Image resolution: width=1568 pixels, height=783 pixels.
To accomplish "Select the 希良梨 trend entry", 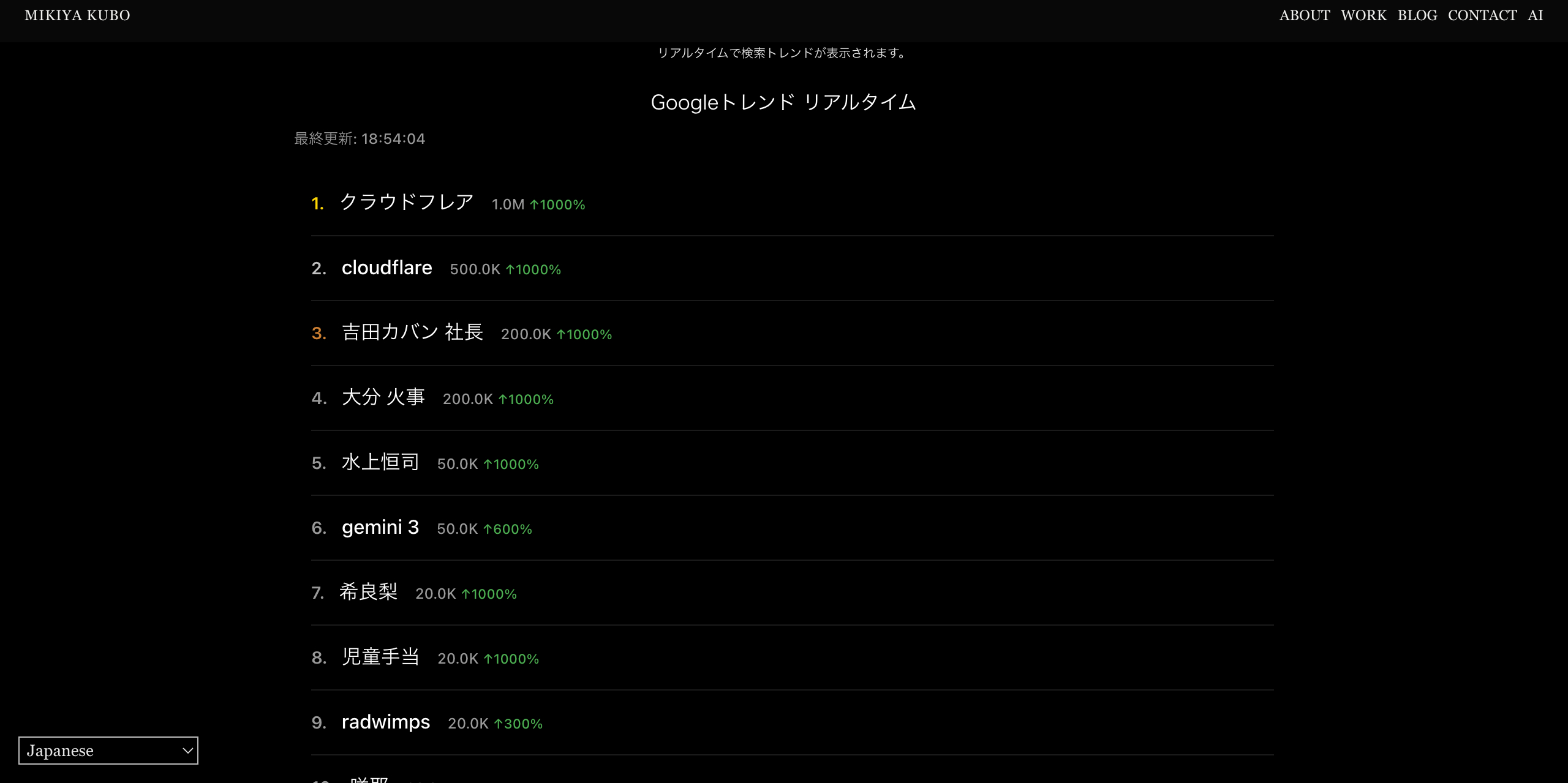I will tap(369, 592).
